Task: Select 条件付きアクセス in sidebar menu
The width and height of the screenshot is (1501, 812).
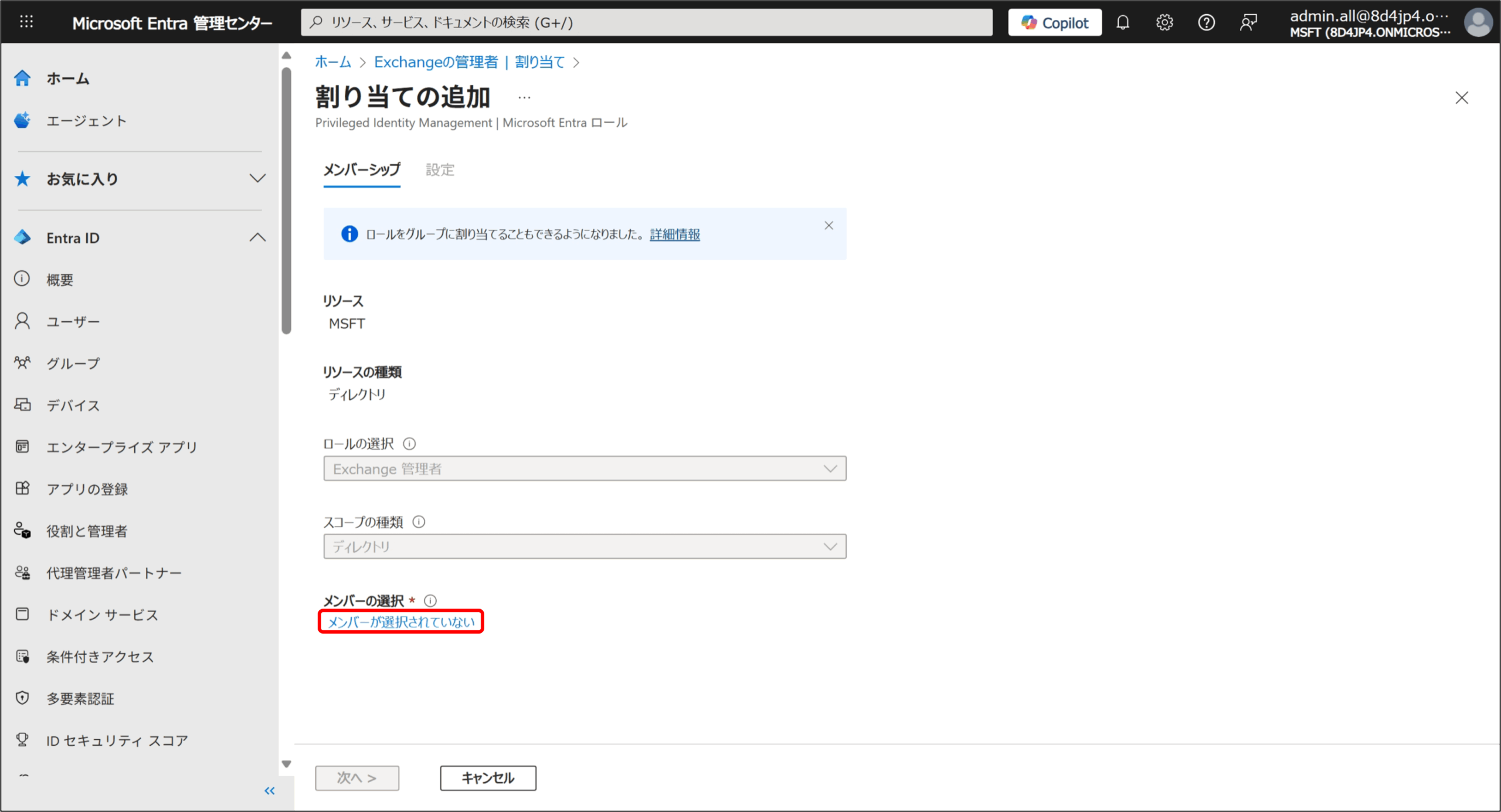Action: [100, 657]
